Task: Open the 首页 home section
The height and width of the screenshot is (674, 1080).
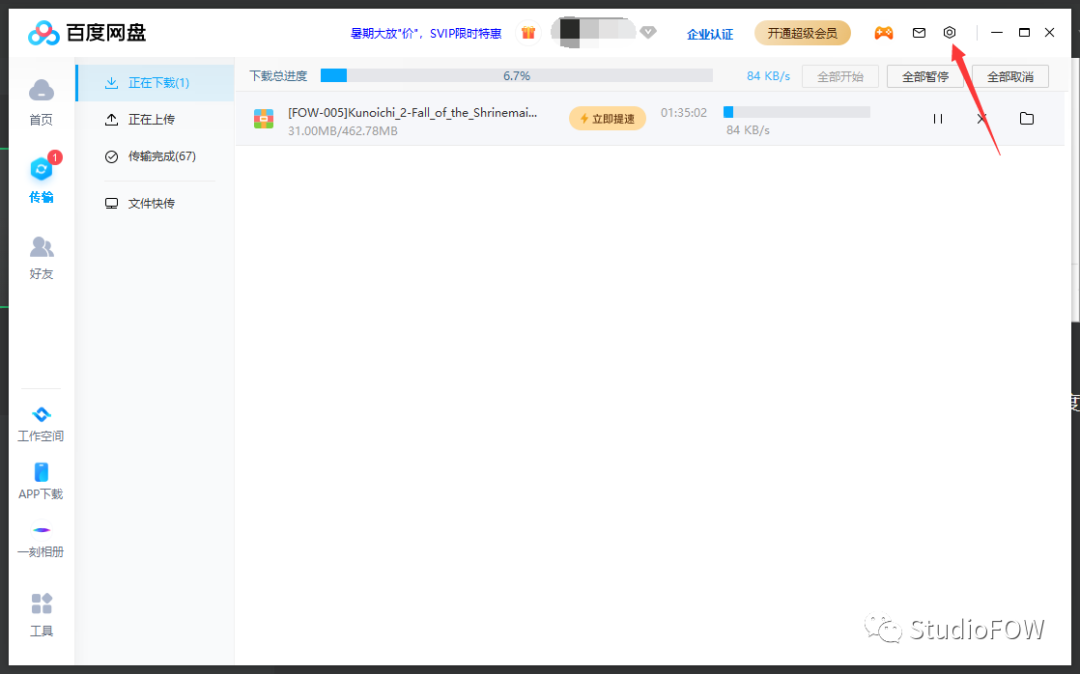Action: coord(41,102)
